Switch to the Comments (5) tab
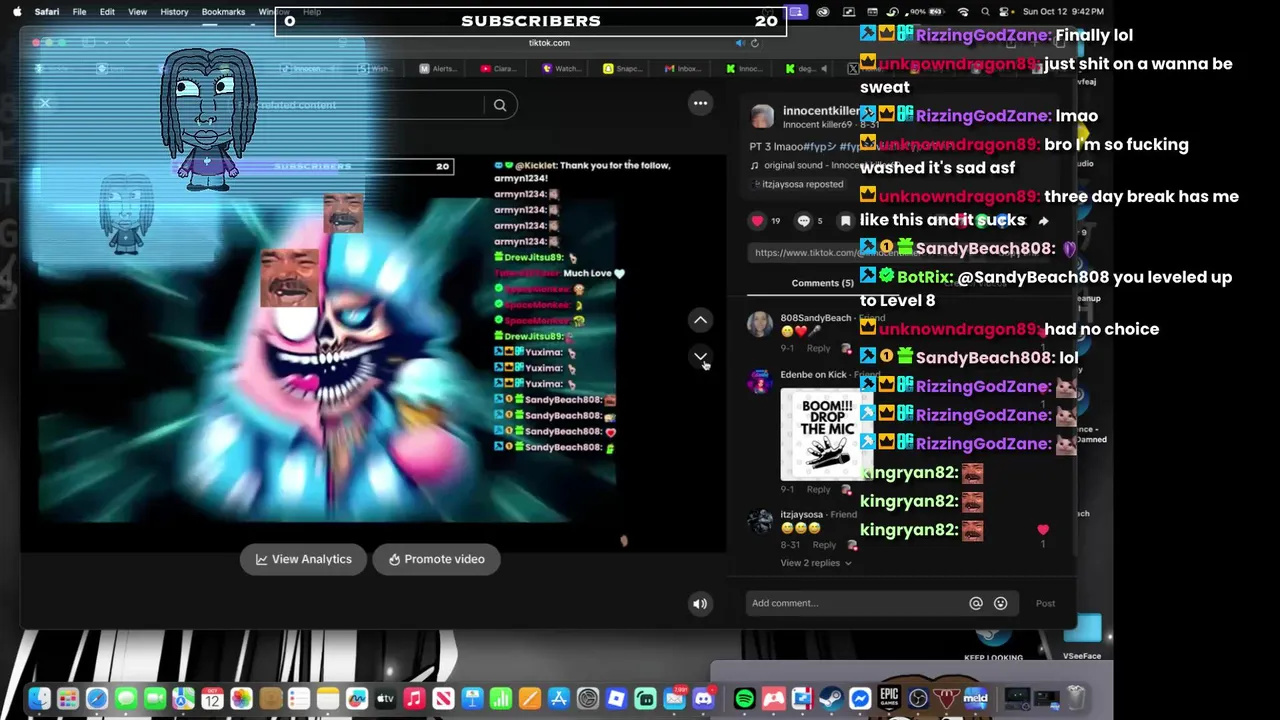The image size is (1280, 720). (822, 283)
